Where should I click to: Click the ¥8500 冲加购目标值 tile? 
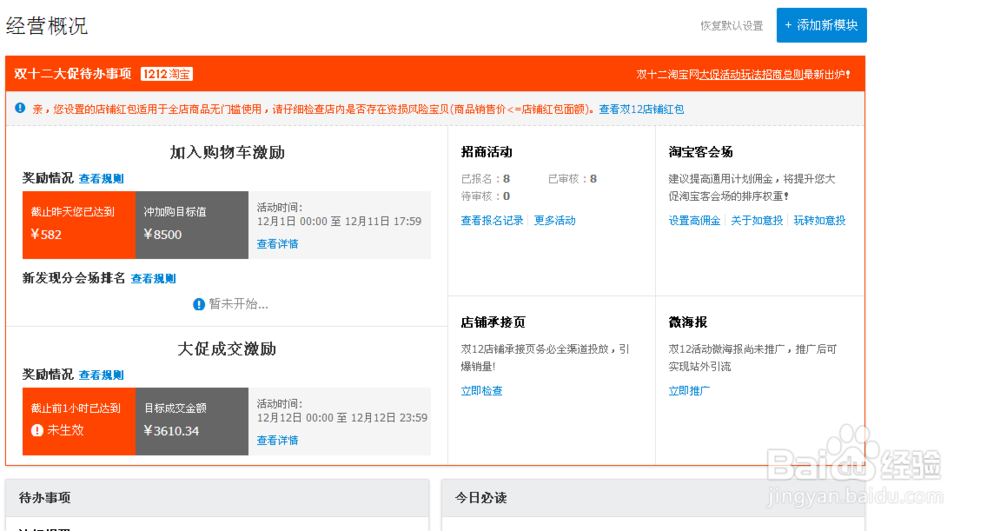click(x=192, y=225)
